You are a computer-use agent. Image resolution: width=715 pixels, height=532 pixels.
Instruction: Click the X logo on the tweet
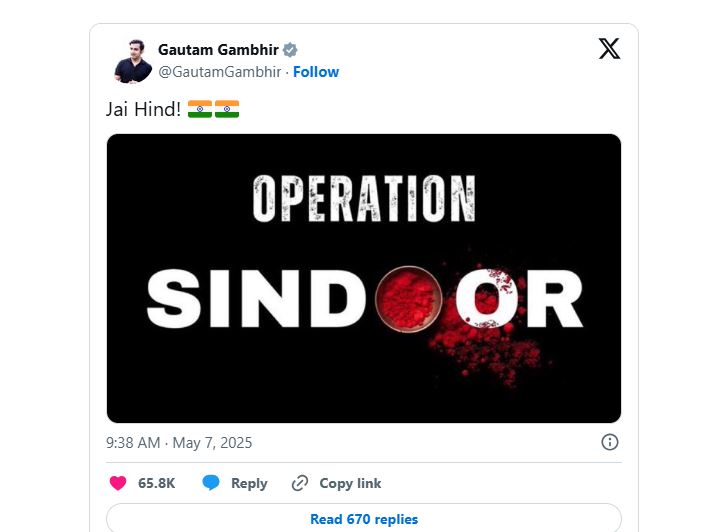tap(609, 49)
